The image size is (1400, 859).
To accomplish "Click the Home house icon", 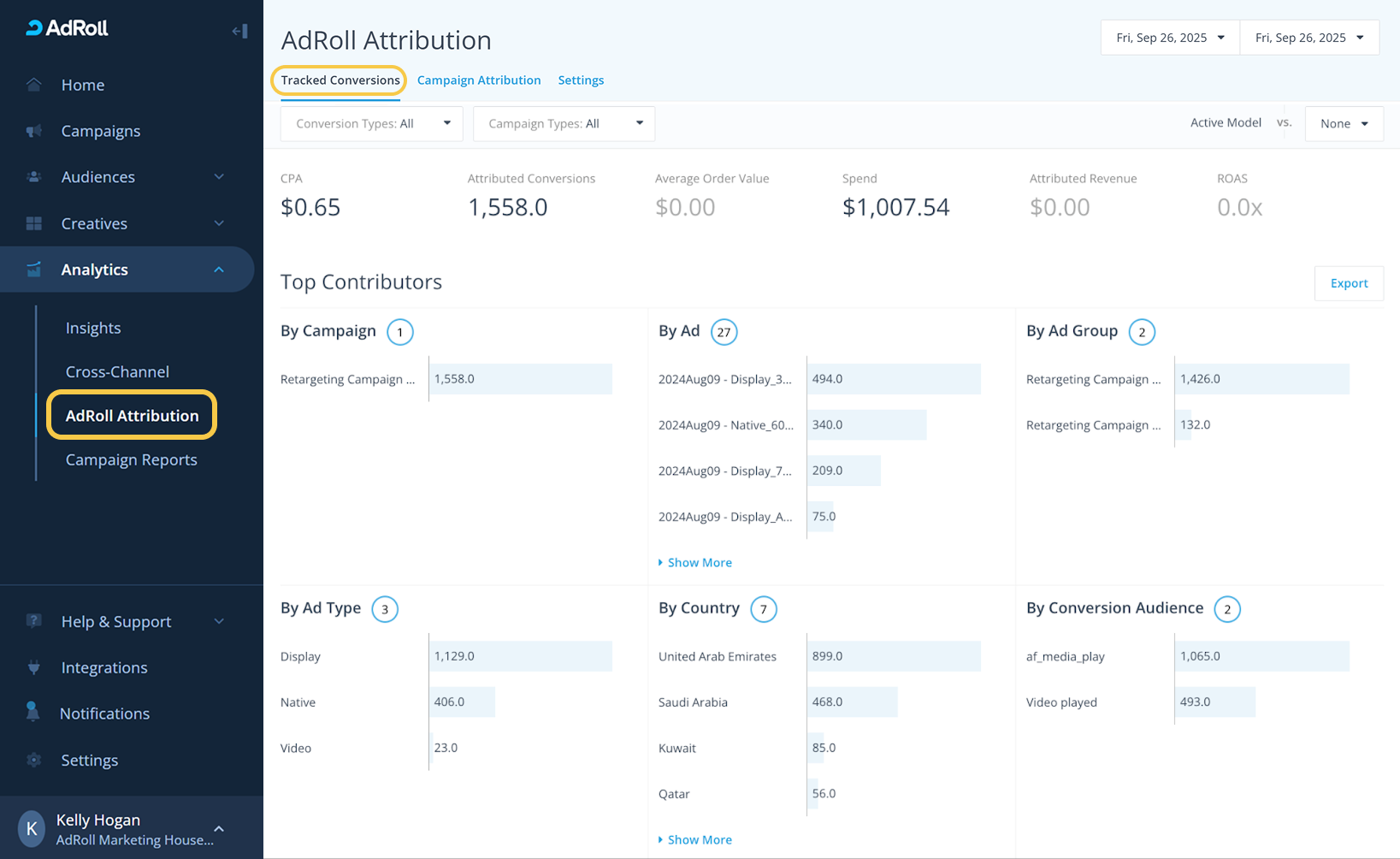I will point(34,85).
